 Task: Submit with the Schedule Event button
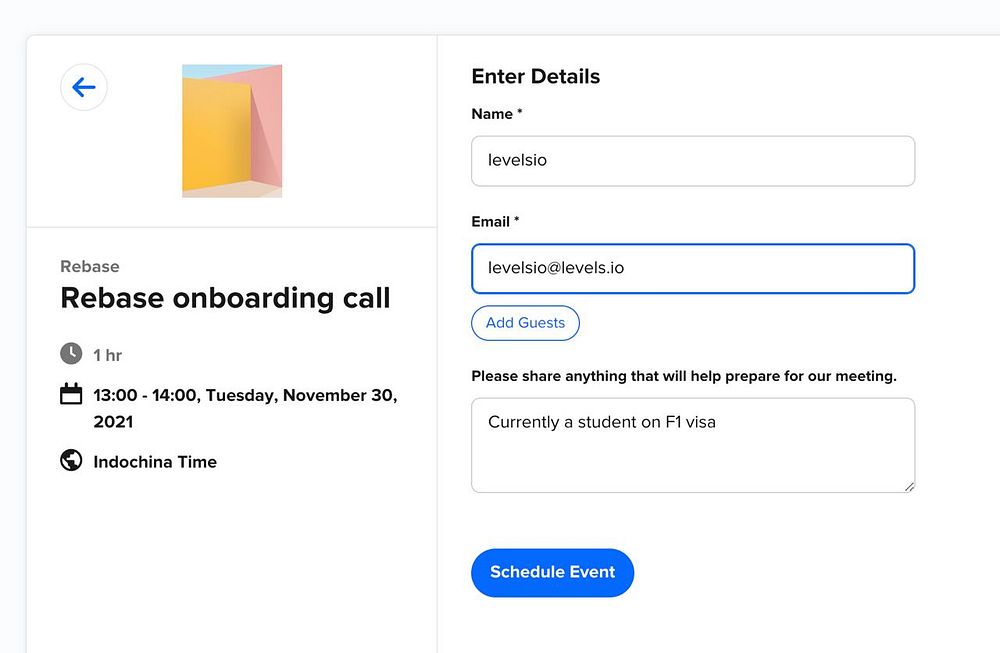click(x=552, y=573)
